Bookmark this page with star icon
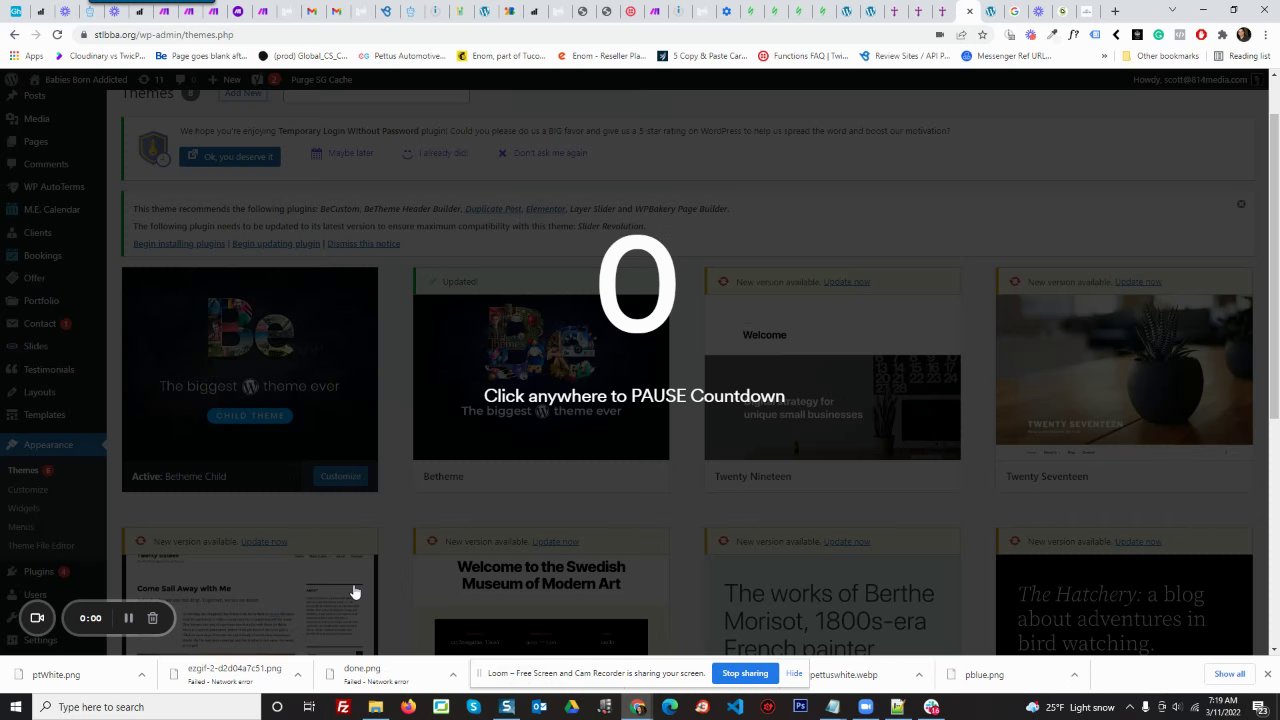Viewport: 1280px width, 720px height. tap(983, 35)
